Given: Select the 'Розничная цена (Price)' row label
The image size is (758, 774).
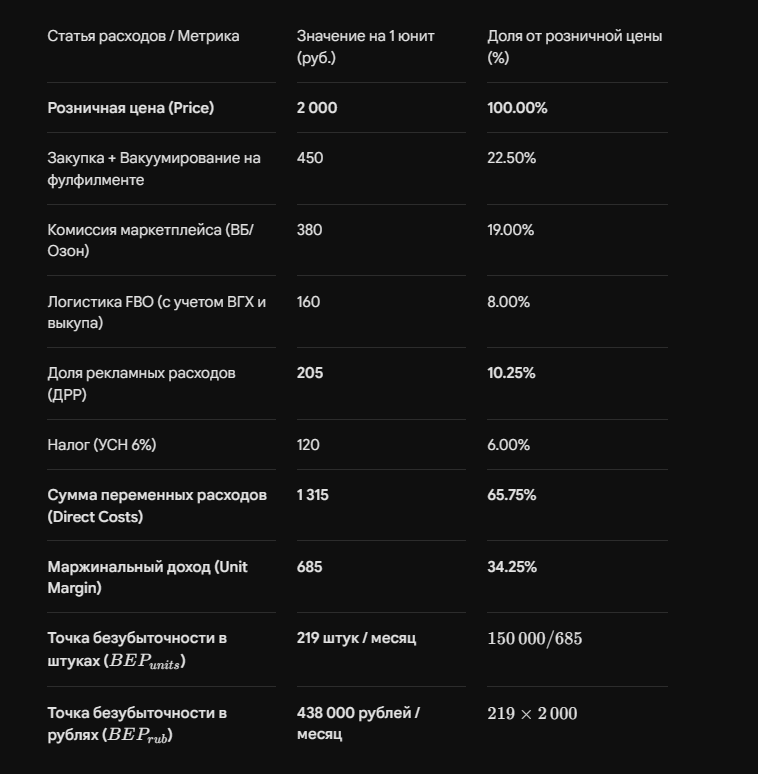Looking at the screenshot, I should (x=131, y=108).
